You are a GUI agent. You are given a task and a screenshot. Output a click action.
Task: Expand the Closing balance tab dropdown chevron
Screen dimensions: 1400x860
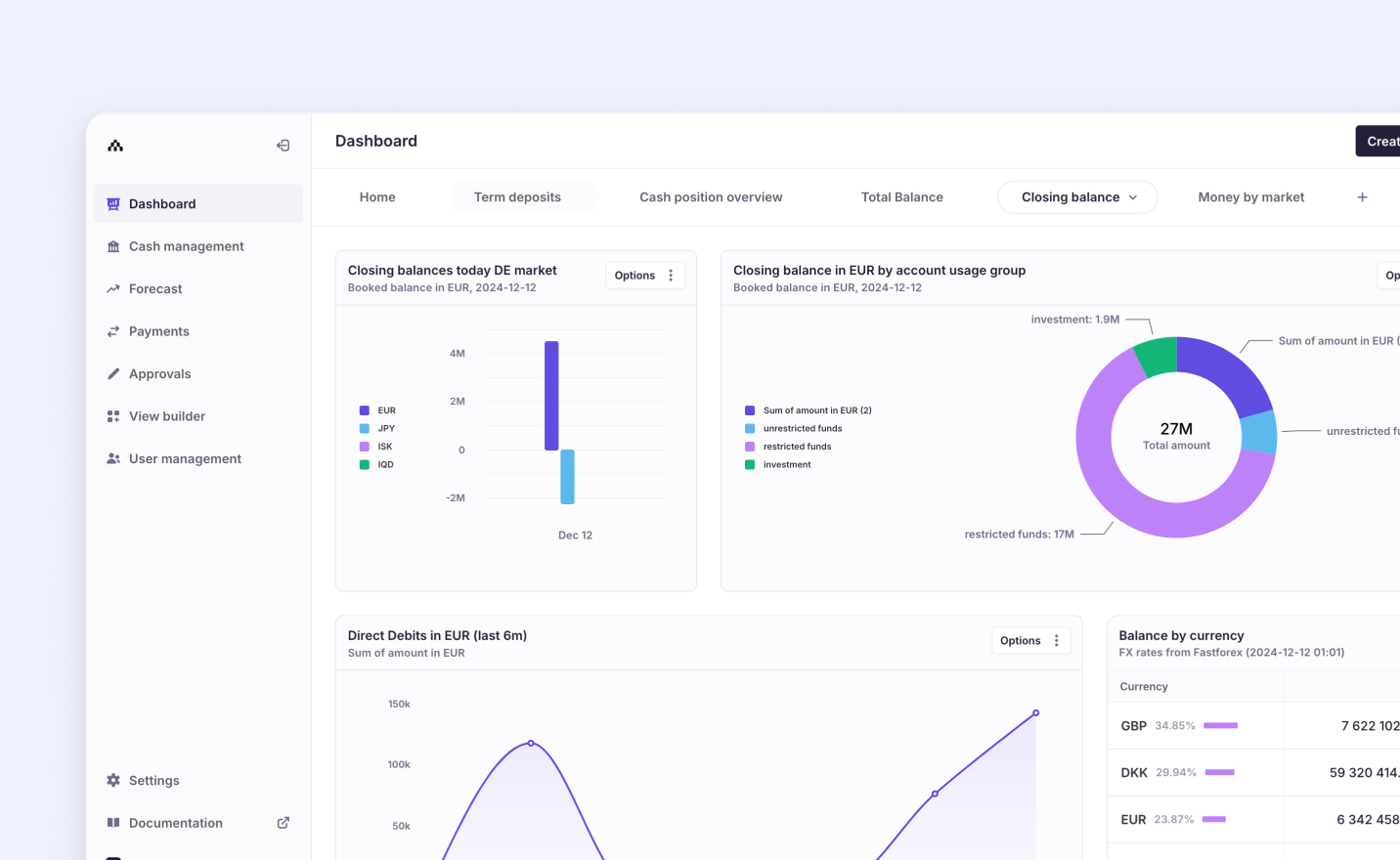pos(1133,197)
